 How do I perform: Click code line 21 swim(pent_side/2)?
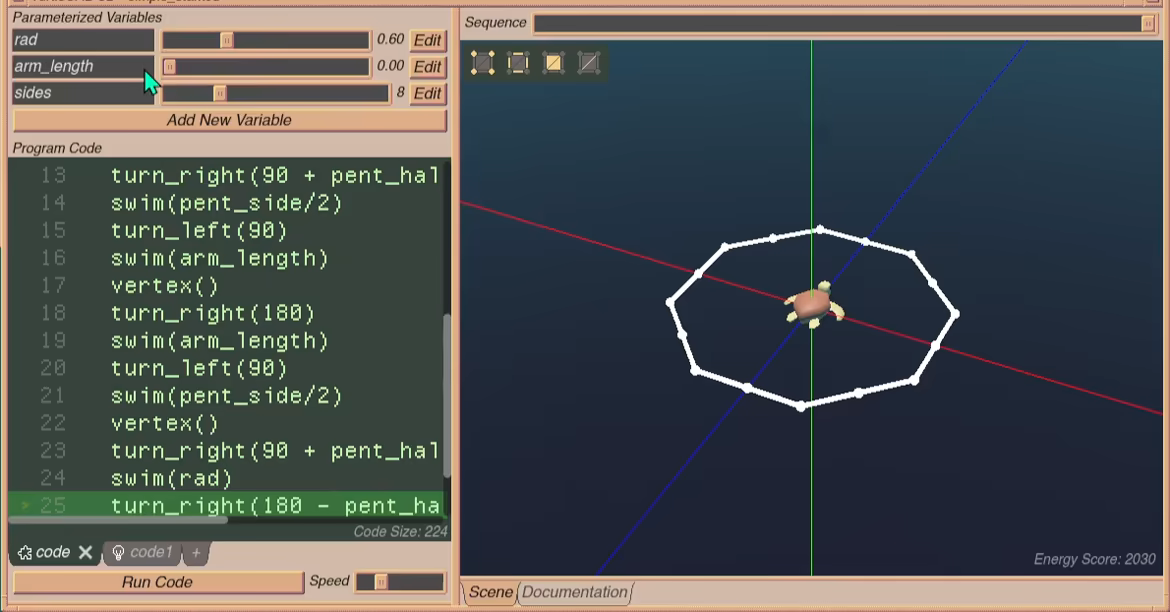tap(226, 396)
